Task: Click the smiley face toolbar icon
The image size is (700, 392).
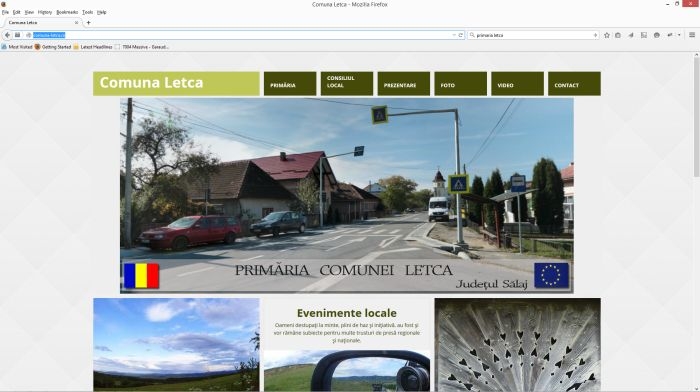Action: (x=657, y=35)
